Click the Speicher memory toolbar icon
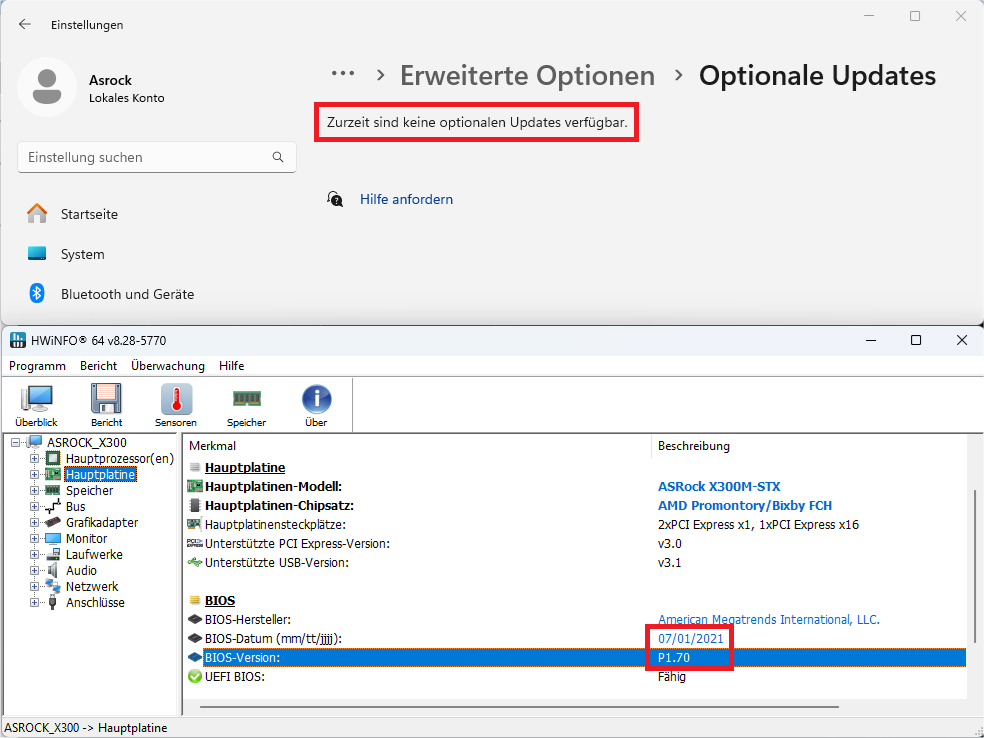The height and width of the screenshot is (738, 984). click(x=246, y=405)
